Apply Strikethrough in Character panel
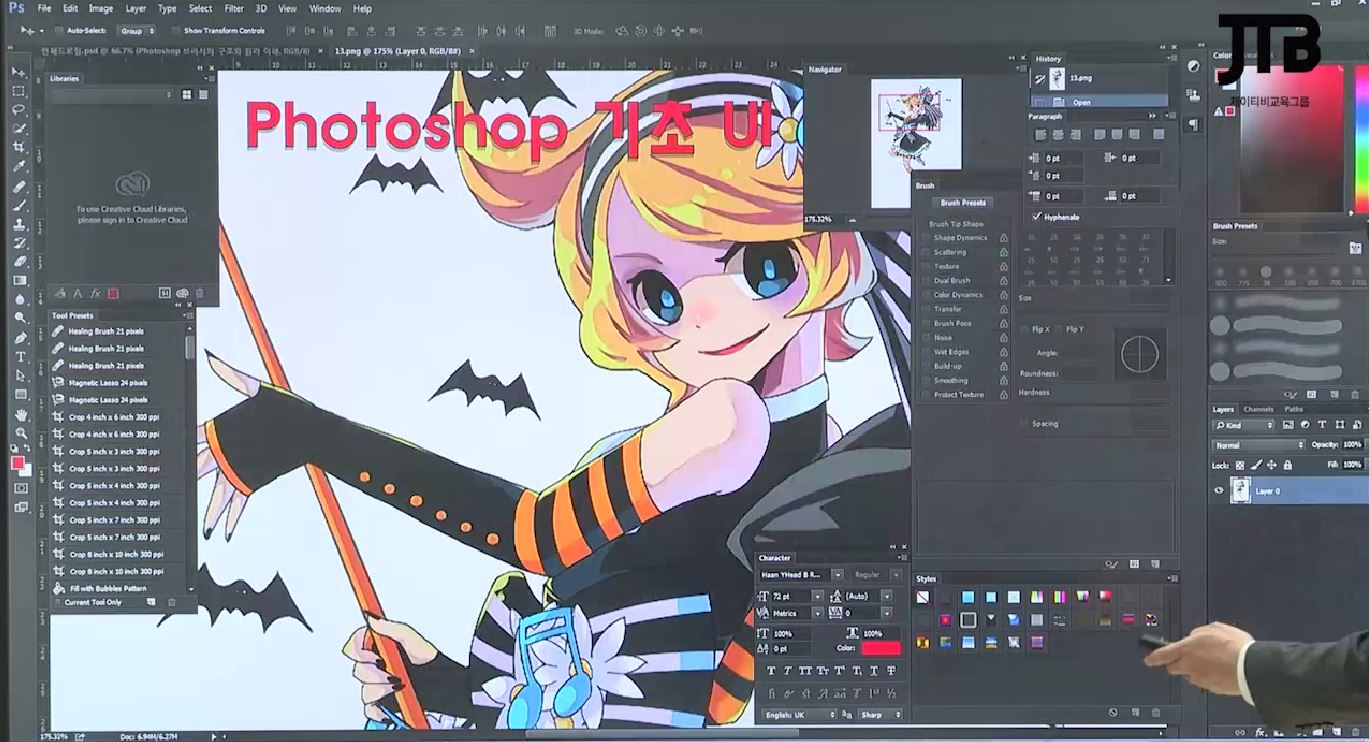Screen dimensions: 1369x742 (x=892, y=670)
